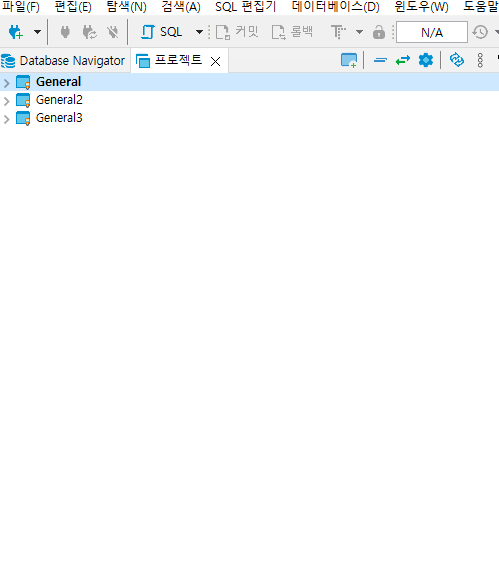Click the N/A active database field

point(432,32)
